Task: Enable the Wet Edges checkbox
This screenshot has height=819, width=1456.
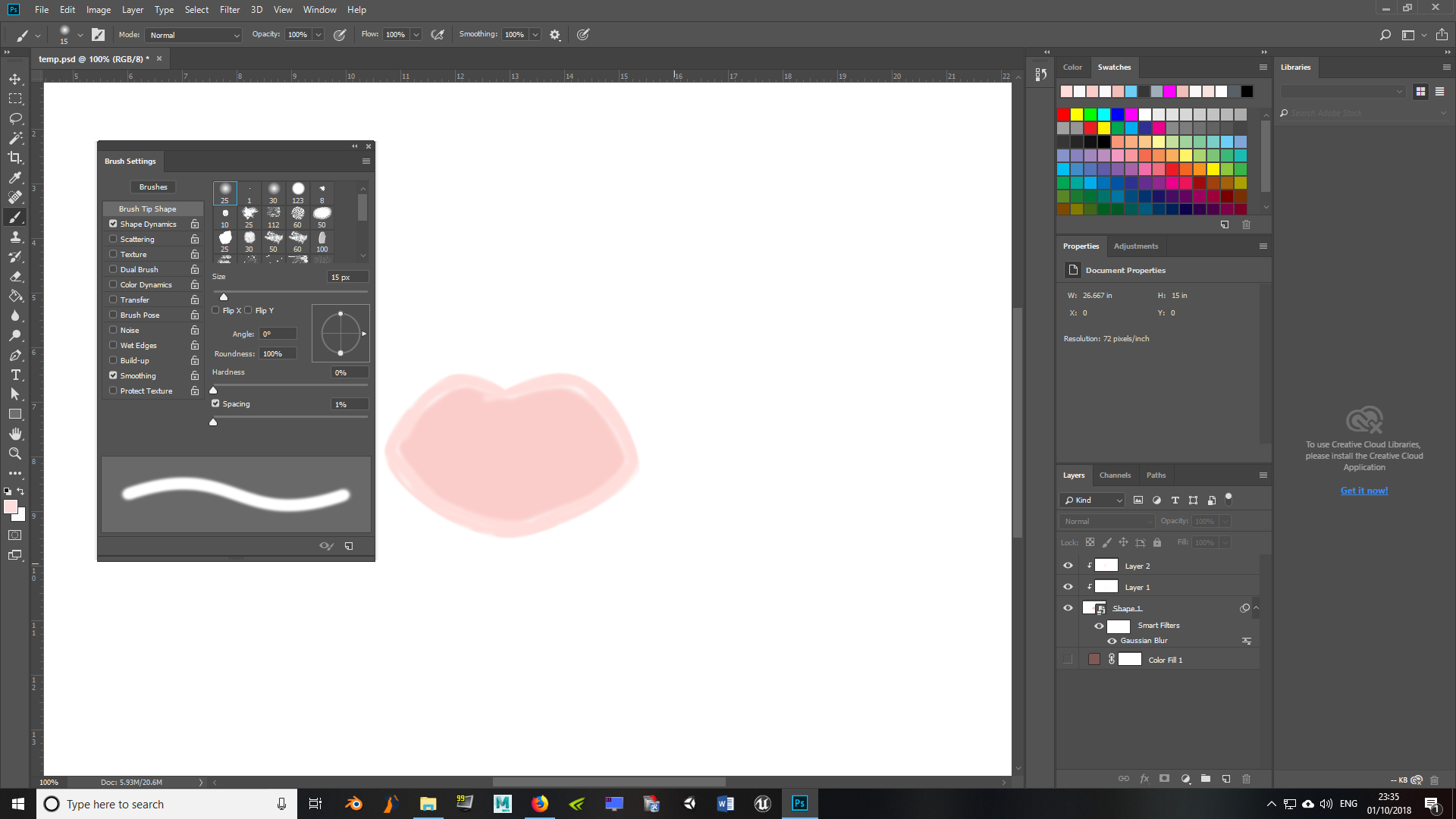Action: point(113,345)
